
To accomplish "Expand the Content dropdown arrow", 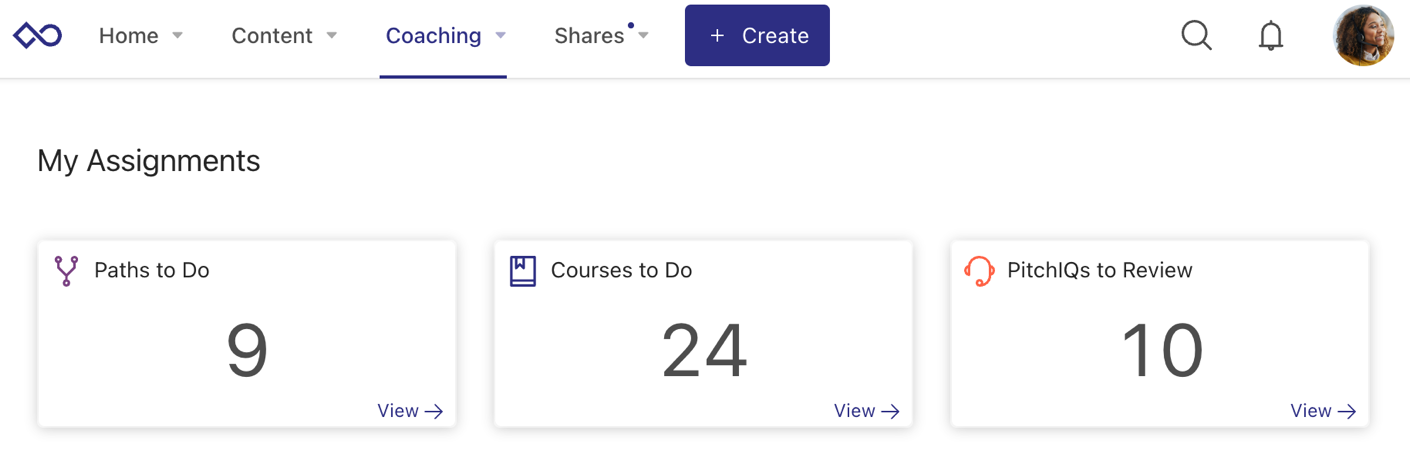I will point(331,36).
